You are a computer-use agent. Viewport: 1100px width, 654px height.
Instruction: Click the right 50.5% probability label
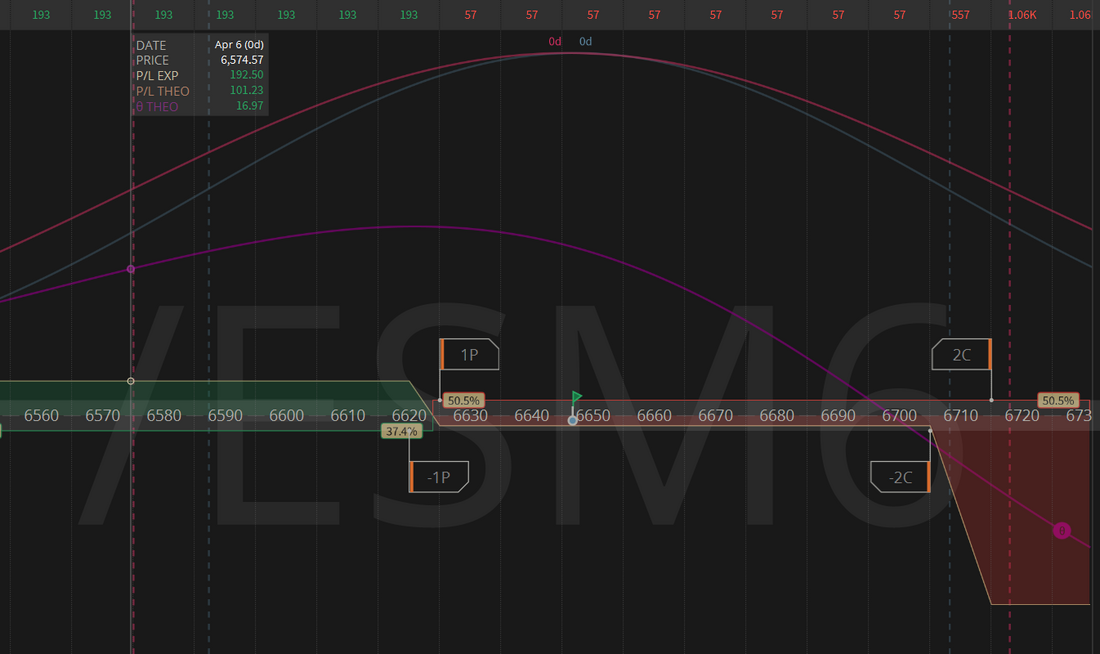click(1058, 400)
